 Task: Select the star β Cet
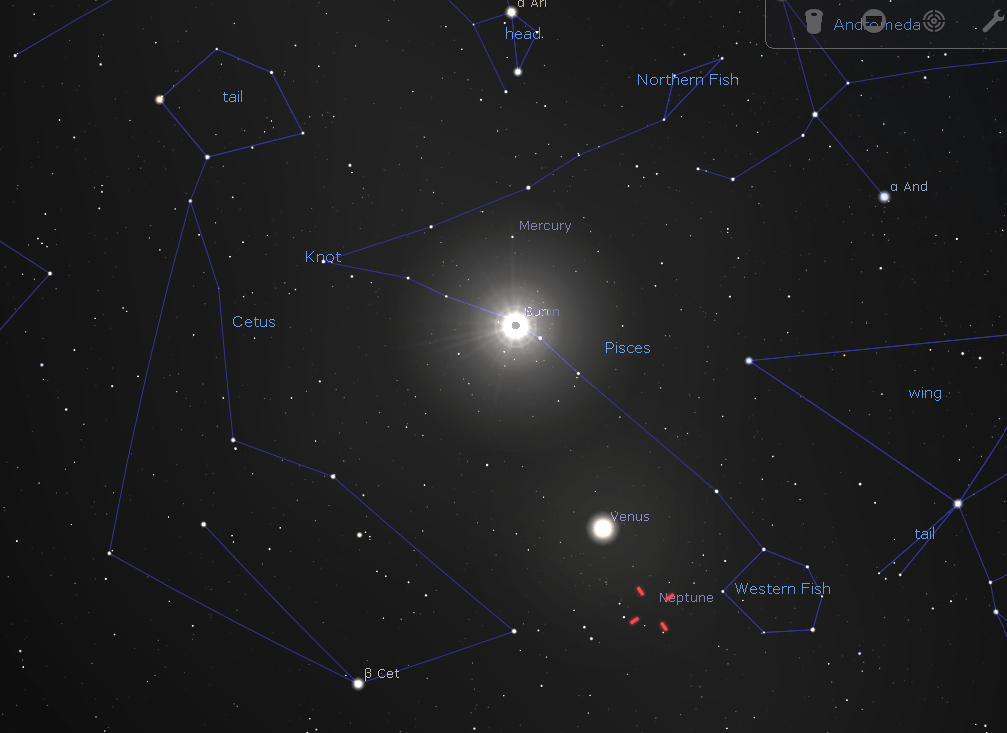point(358,683)
